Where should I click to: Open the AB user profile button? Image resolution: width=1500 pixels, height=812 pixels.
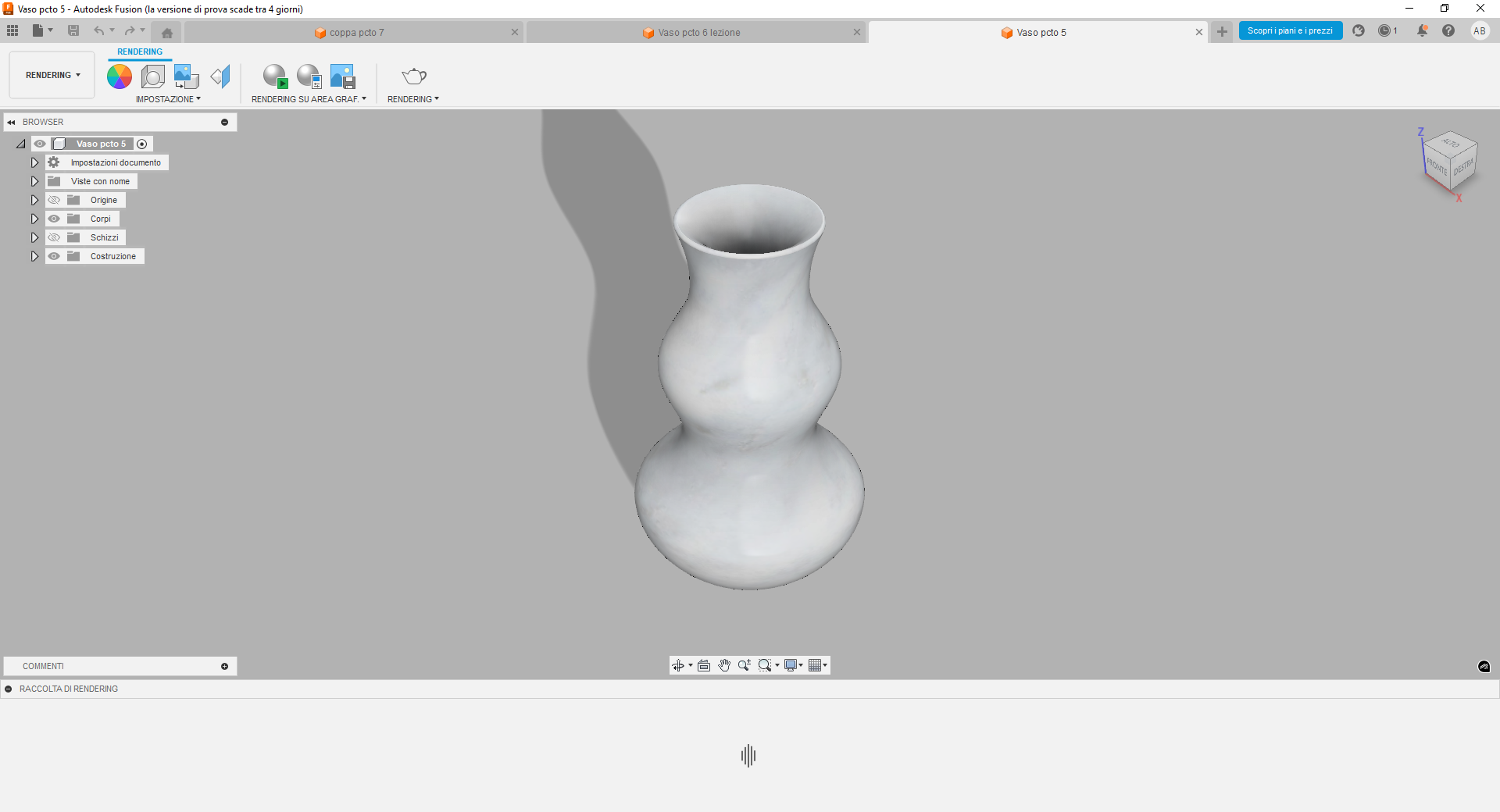[1479, 31]
